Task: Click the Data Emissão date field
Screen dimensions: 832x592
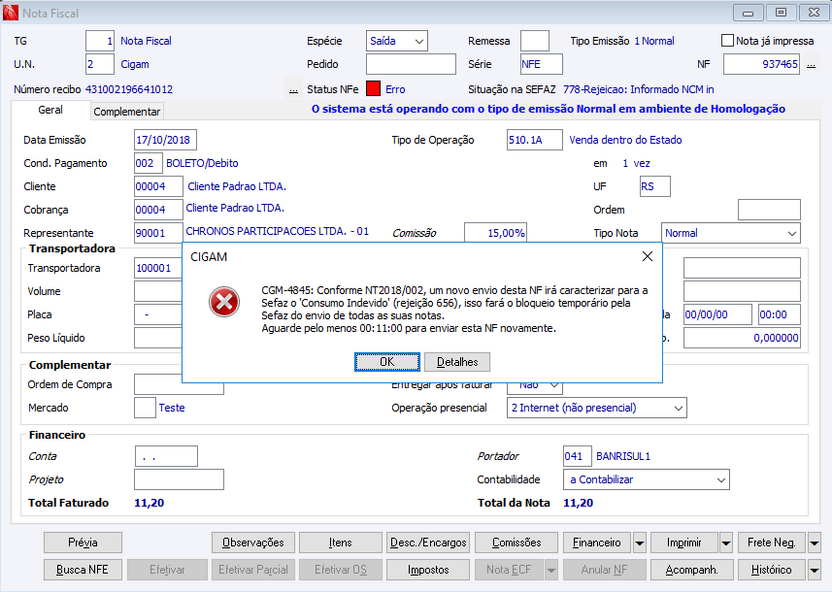Action: (x=165, y=140)
